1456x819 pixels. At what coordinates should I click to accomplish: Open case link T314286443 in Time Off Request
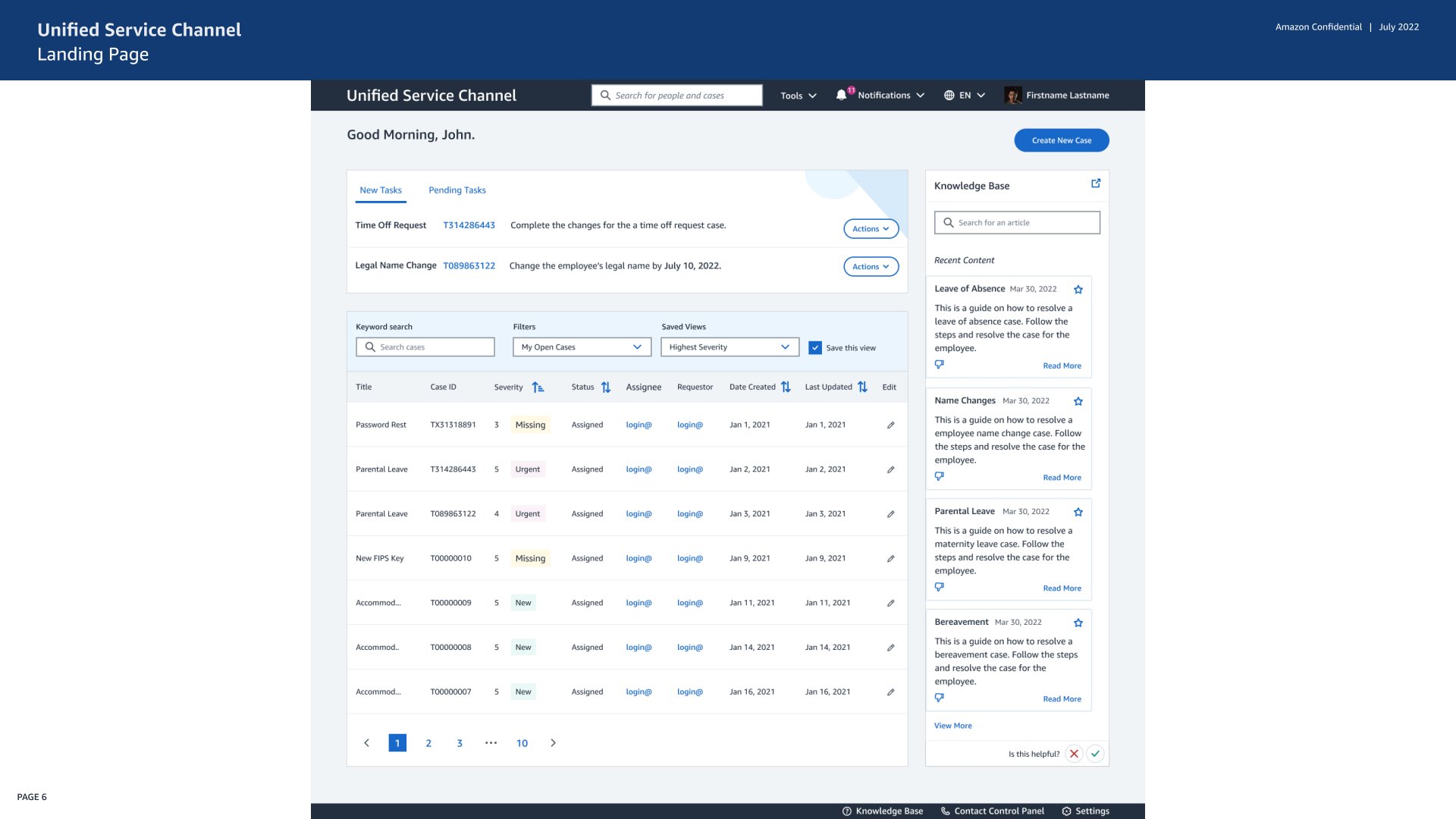(x=469, y=225)
